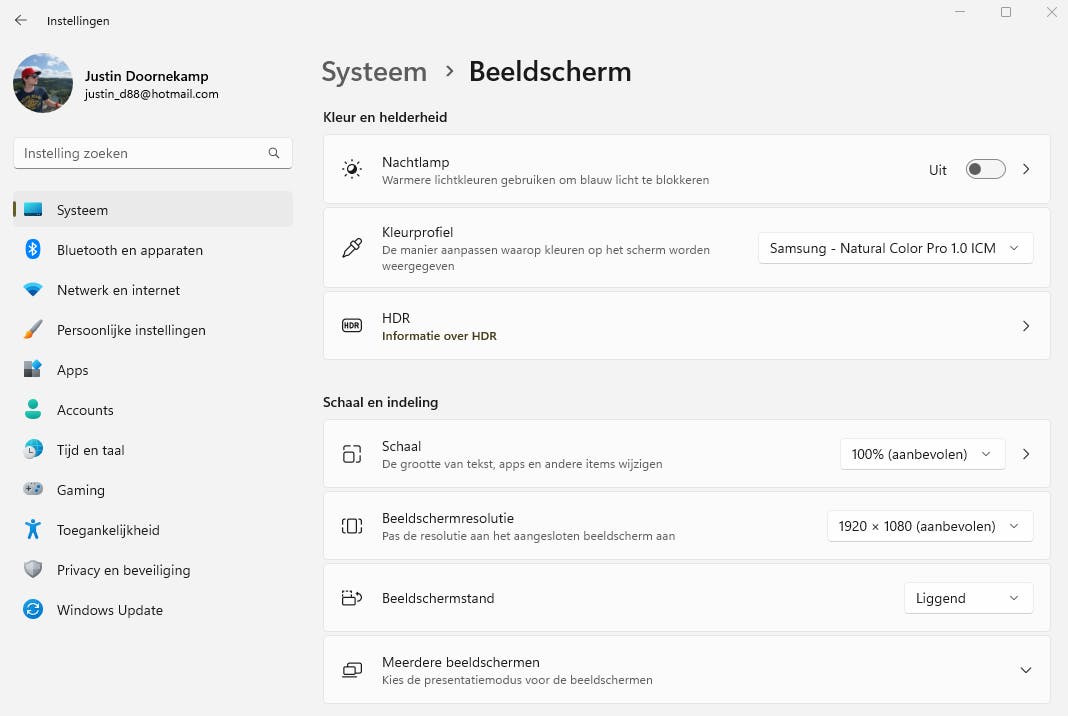The image size is (1068, 716).
Task: Click Systeem in the breadcrumb header
Action: 374,72
